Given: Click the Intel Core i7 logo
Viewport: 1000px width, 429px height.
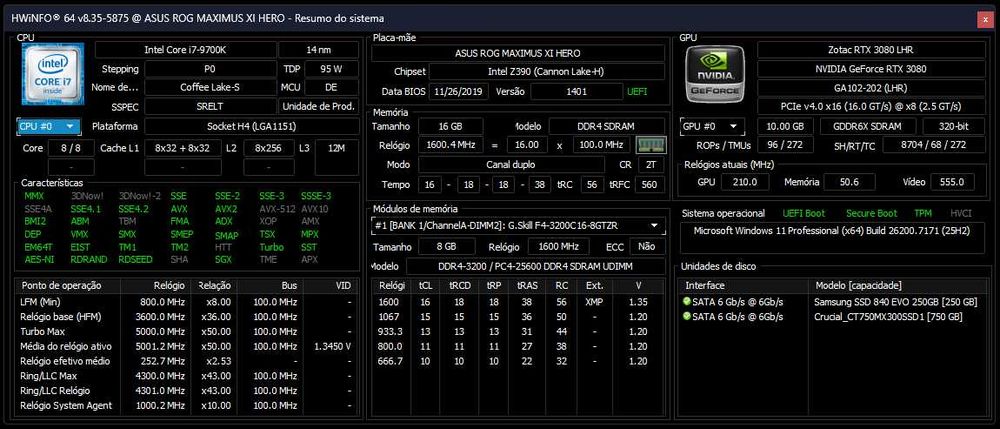Looking at the screenshot, I should click(53, 74).
